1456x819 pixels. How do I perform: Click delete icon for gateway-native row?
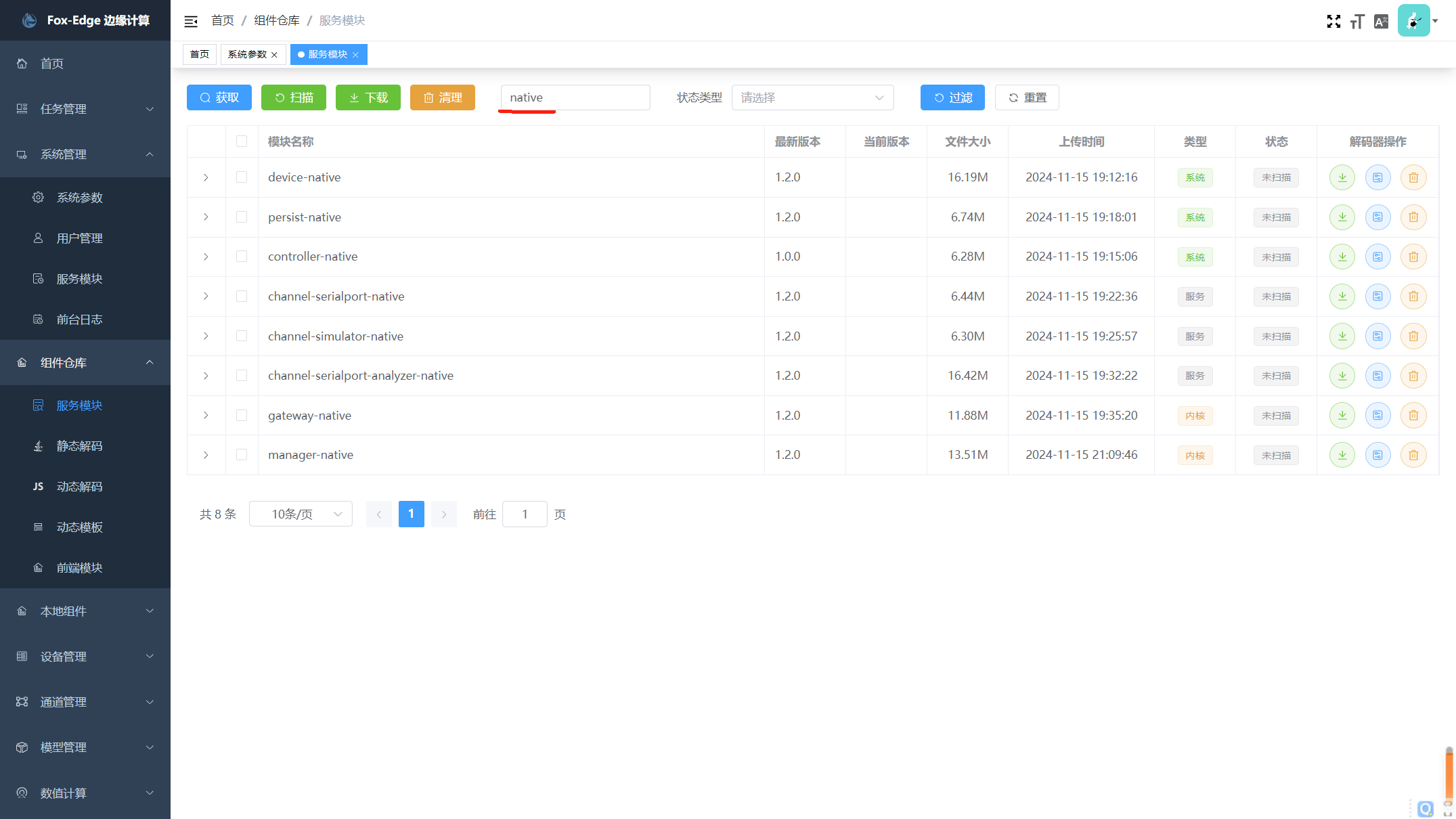pos(1413,416)
